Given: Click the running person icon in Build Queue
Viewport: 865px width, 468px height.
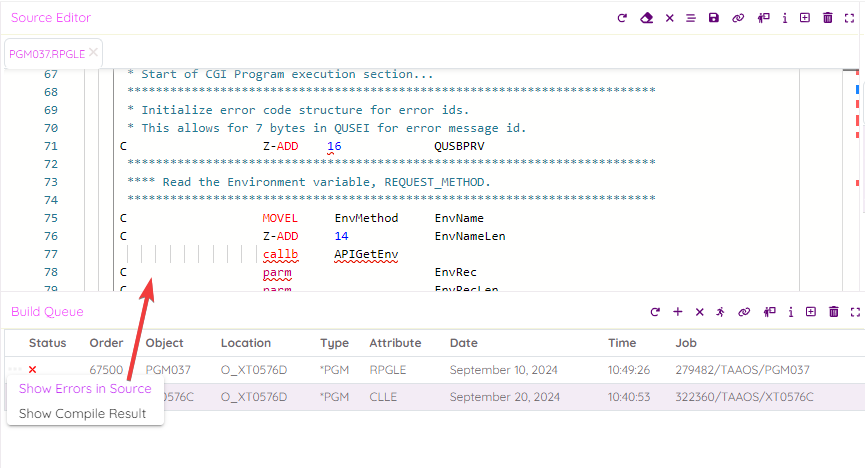Looking at the screenshot, I should click(721, 312).
